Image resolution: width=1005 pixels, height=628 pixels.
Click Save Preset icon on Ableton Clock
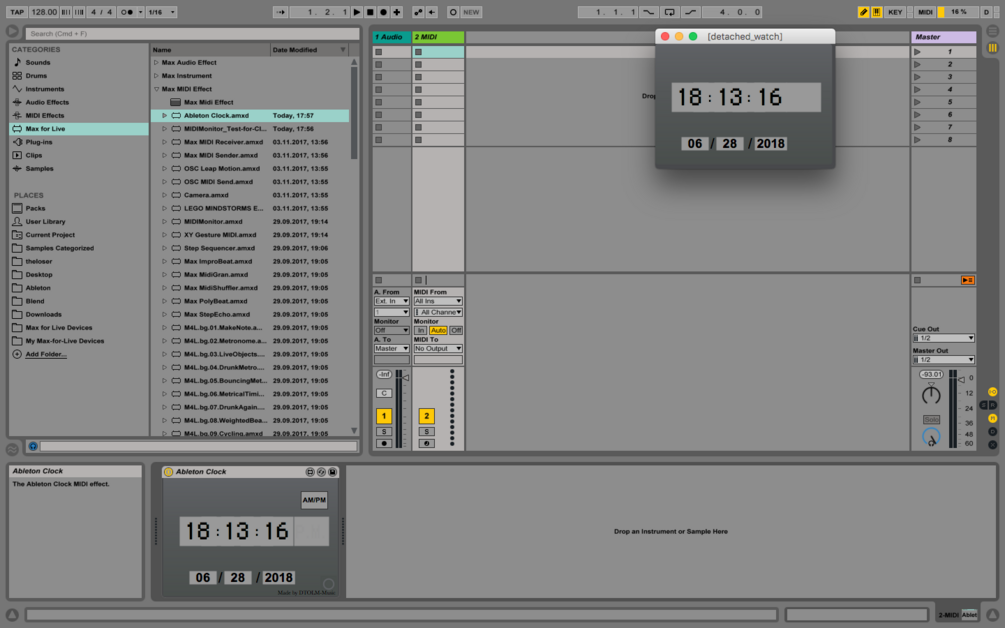(333, 472)
